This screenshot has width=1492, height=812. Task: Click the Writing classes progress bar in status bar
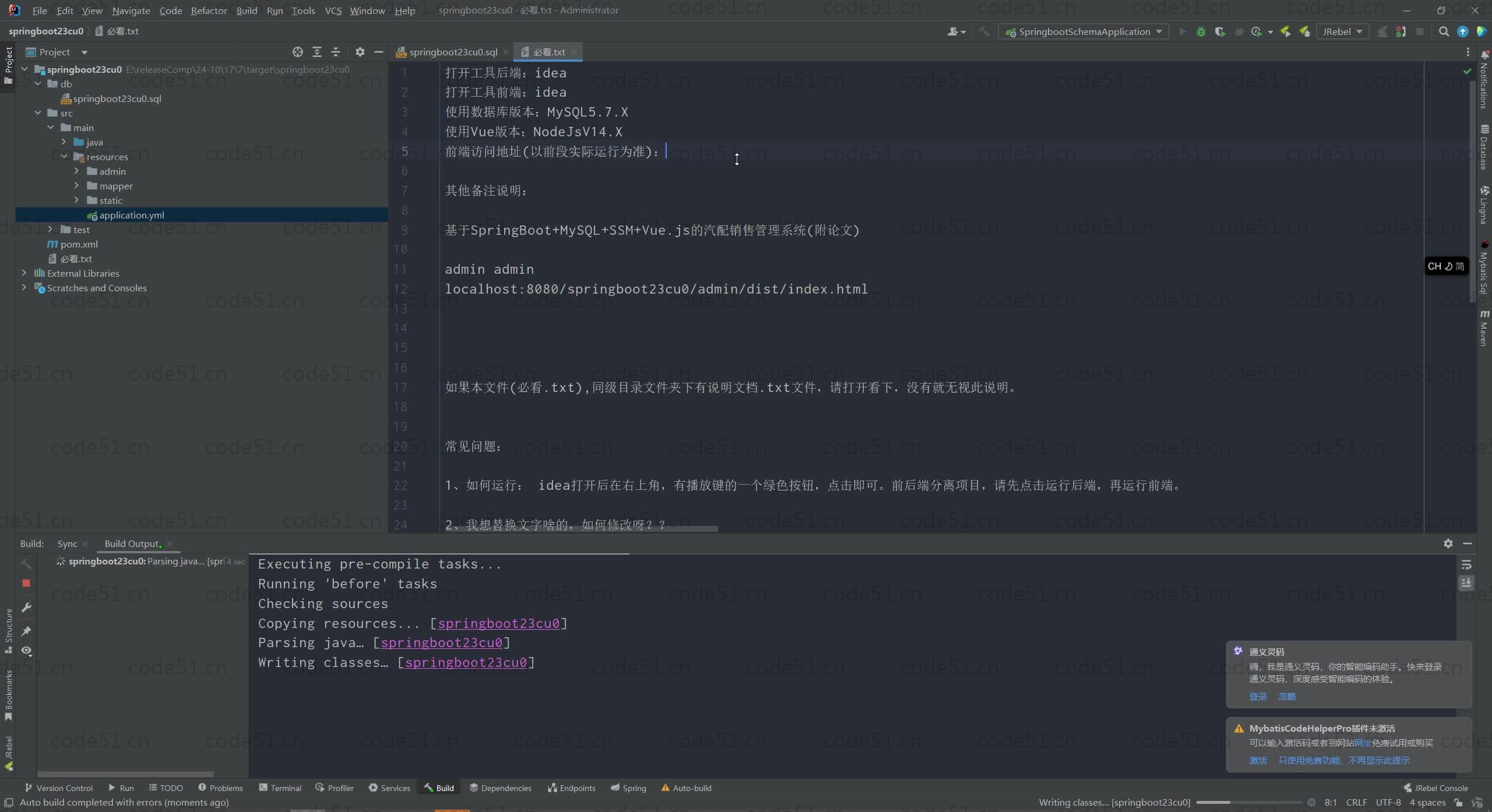point(1248,803)
